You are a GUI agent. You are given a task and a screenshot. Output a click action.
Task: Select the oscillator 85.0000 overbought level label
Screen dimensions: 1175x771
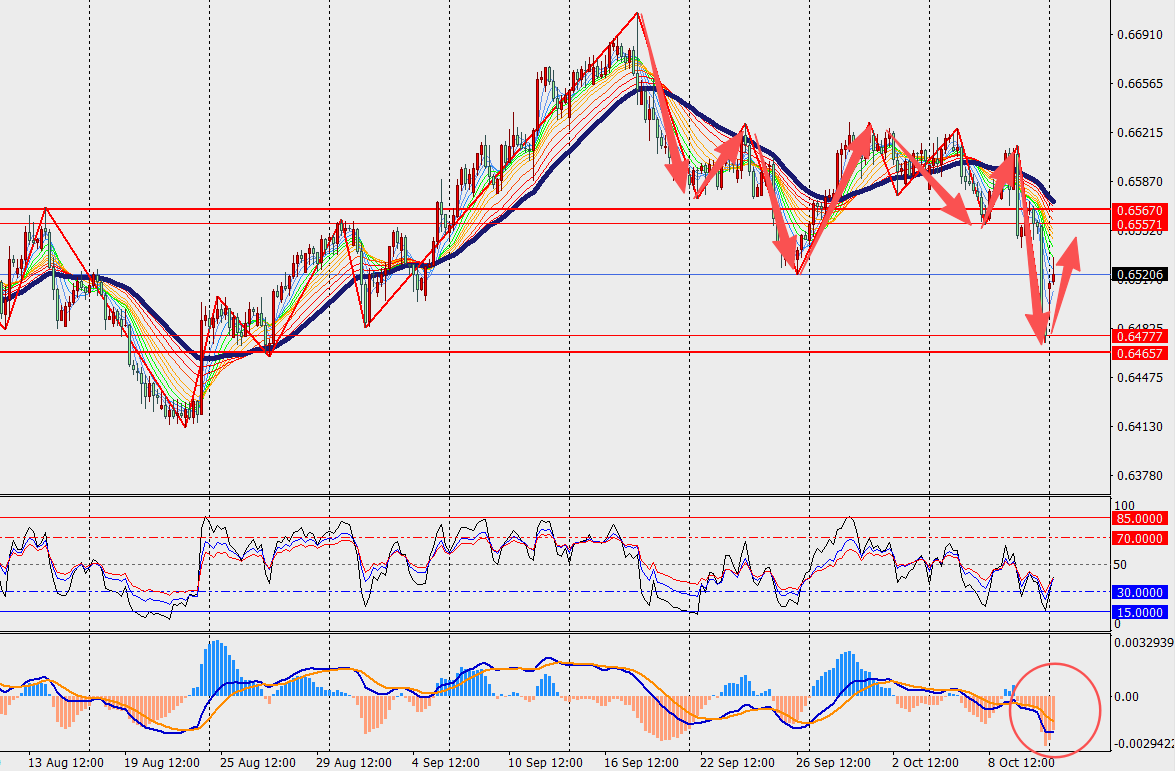1139,518
